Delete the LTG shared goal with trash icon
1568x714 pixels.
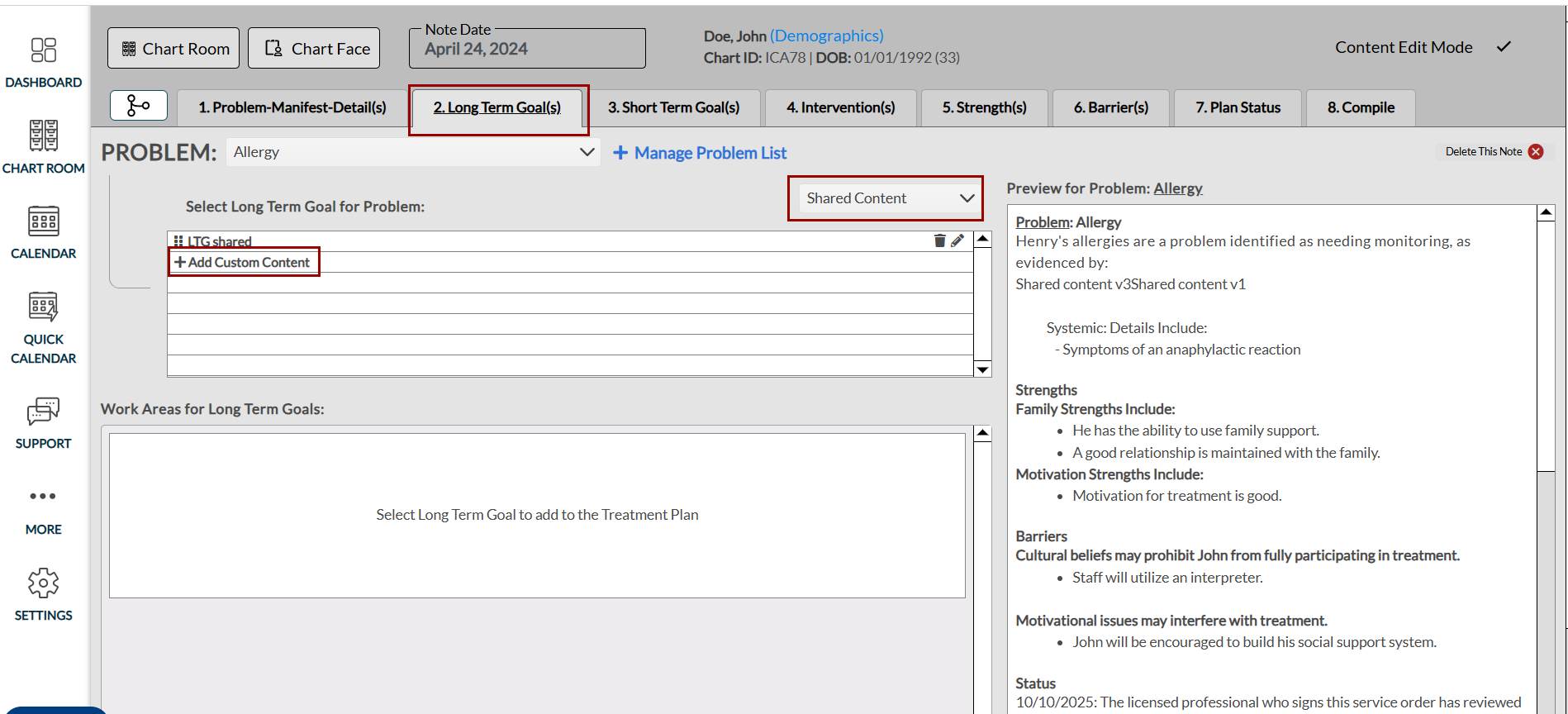tap(939, 240)
